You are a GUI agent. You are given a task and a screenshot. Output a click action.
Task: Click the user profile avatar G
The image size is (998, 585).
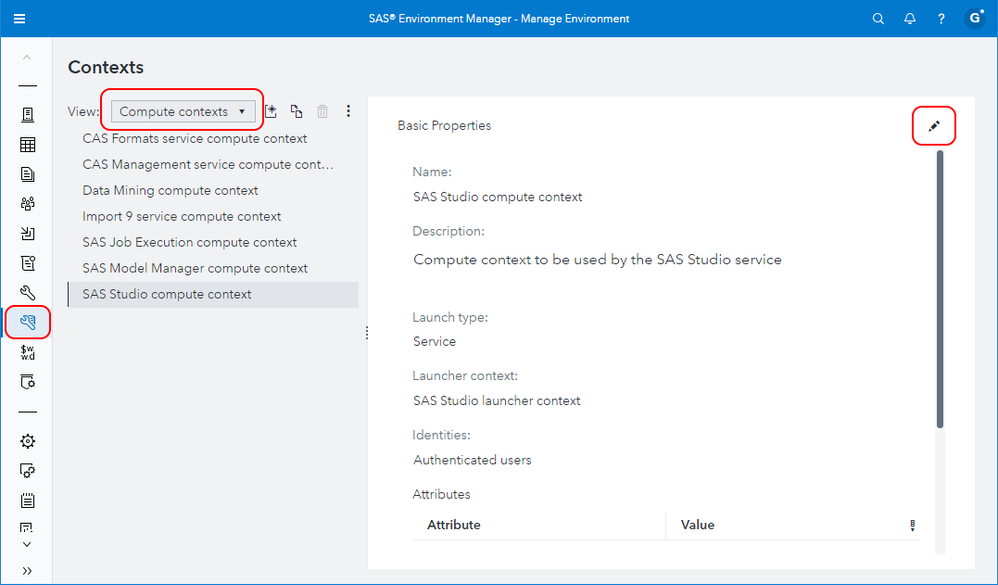[973, 19]
